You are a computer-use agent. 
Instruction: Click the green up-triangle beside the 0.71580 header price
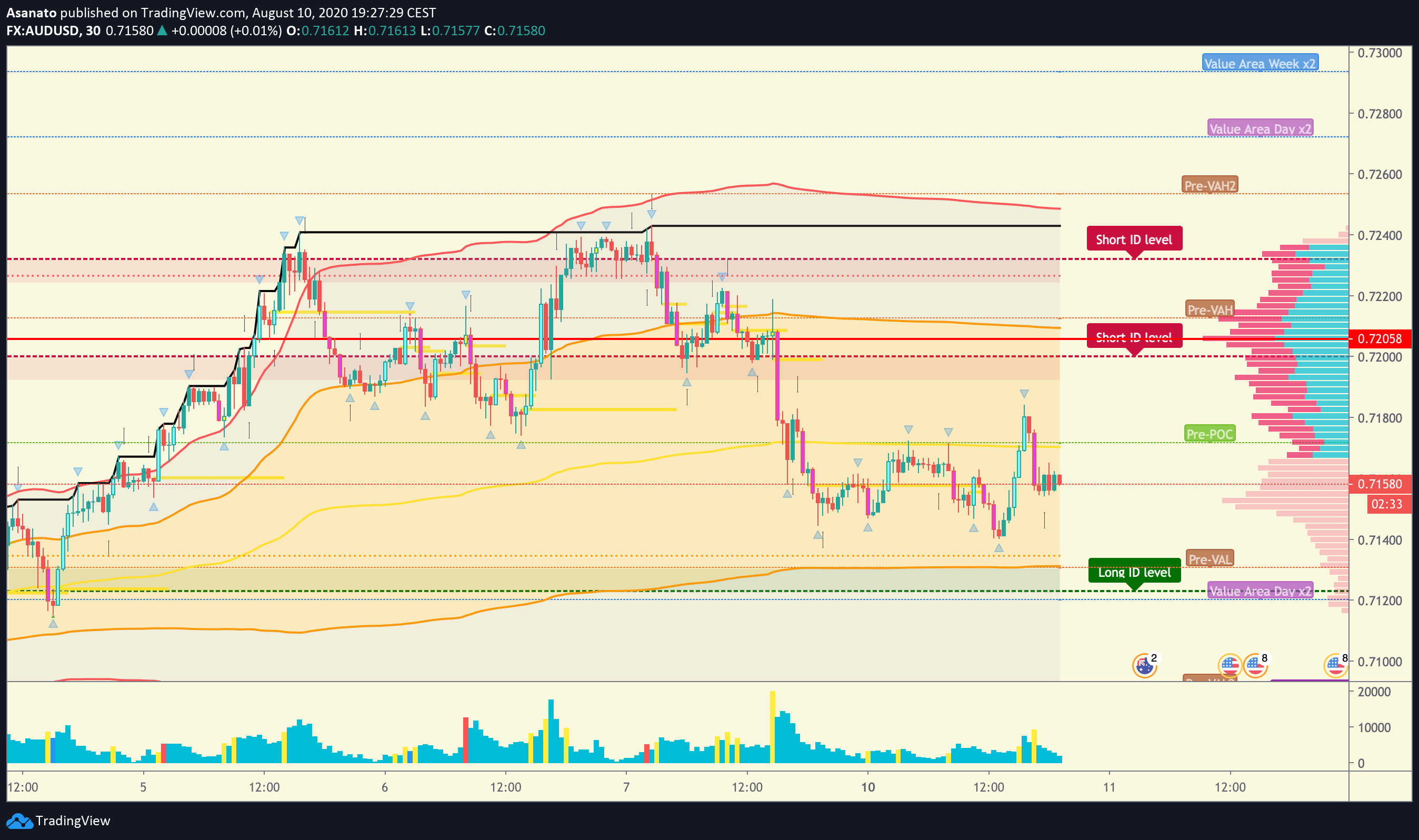[x=162, y=31]
